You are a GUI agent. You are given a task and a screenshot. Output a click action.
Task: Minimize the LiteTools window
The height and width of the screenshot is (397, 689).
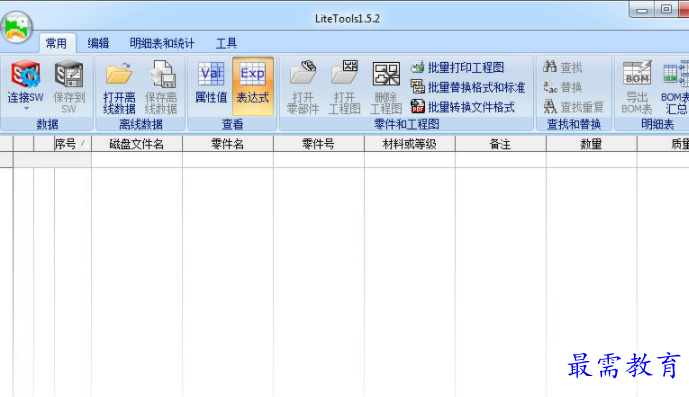pyautogui.click(x=642, y=10)
